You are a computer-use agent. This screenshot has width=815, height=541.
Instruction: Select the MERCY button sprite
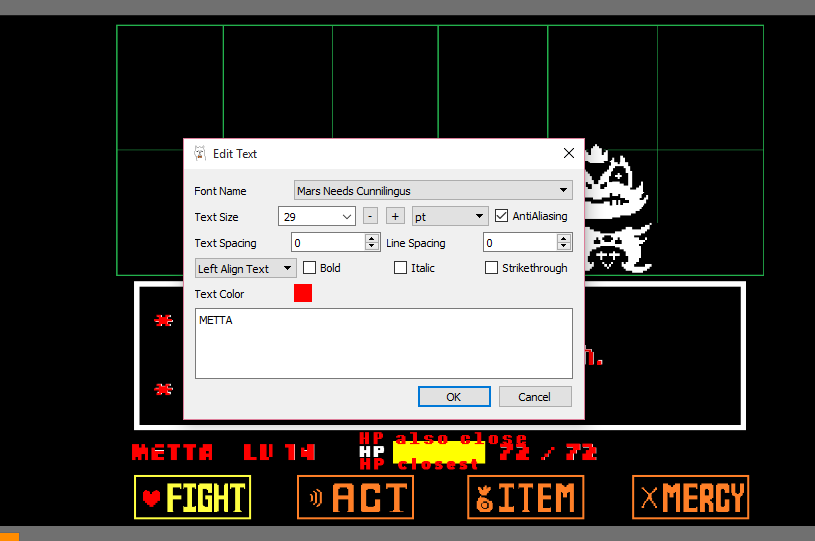690,497
